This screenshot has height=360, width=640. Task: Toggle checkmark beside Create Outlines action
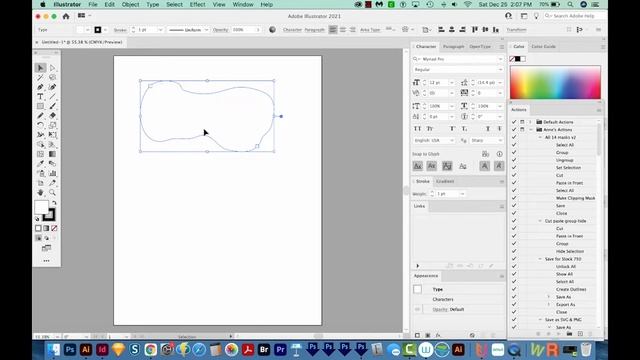point(514,289)
